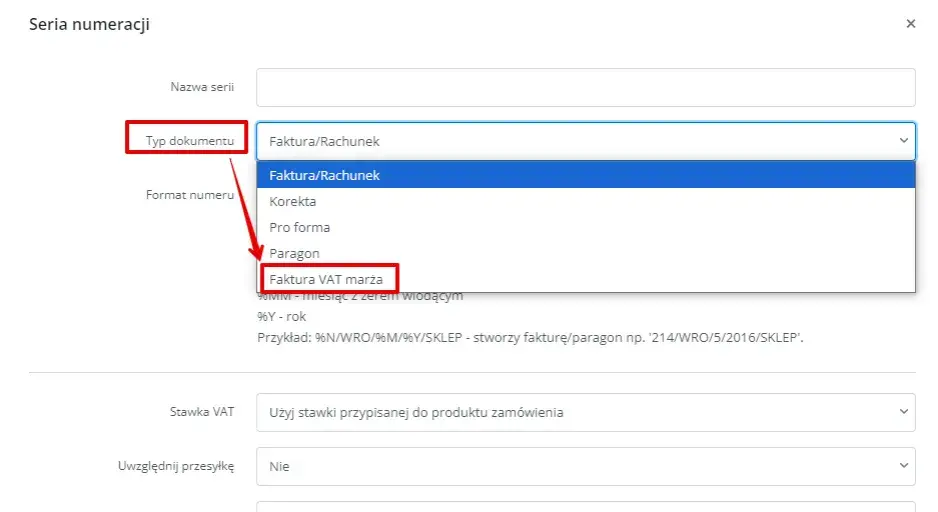Click the Przykład format example text
The height and width of the screenshot is (512, 938).
click(530, 337)
